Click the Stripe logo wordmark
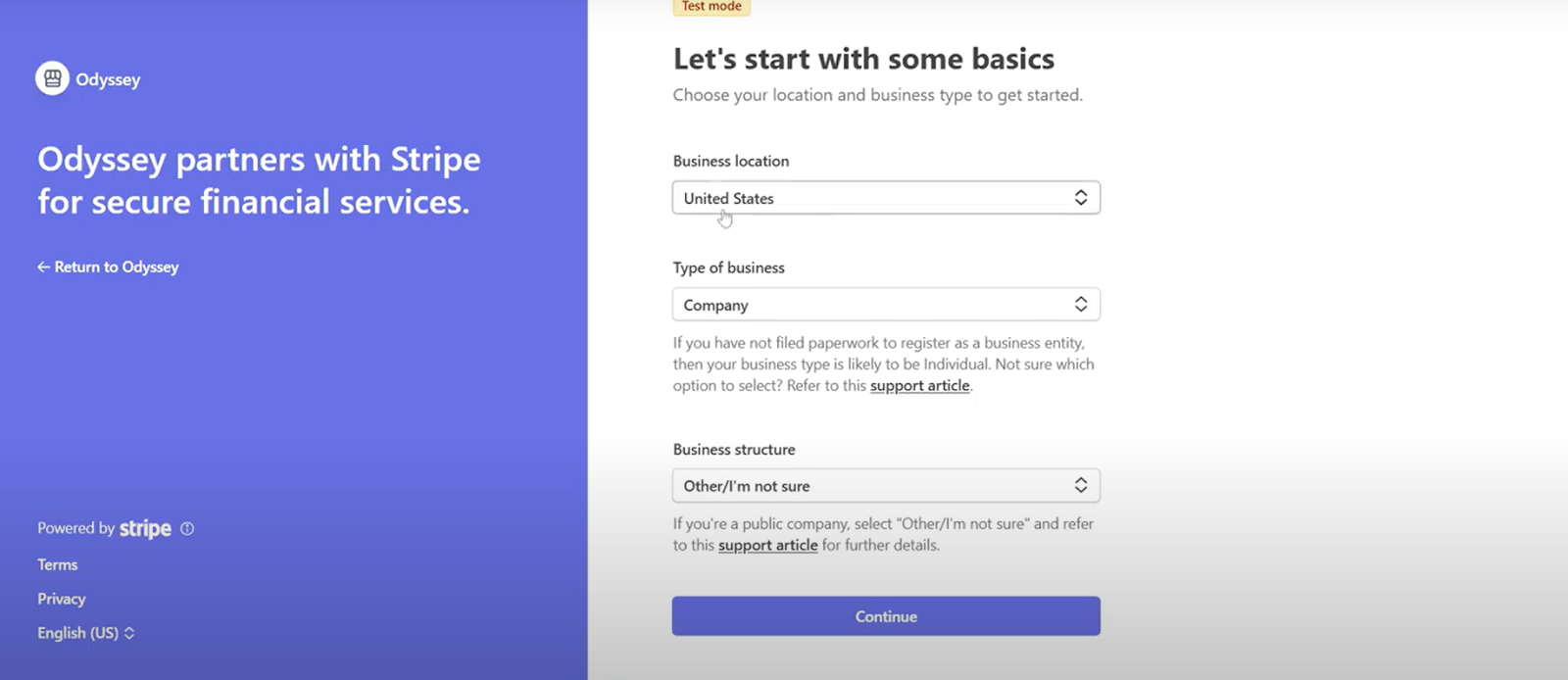The width and height of the screenshot is (1568, 680). (145, 529)
